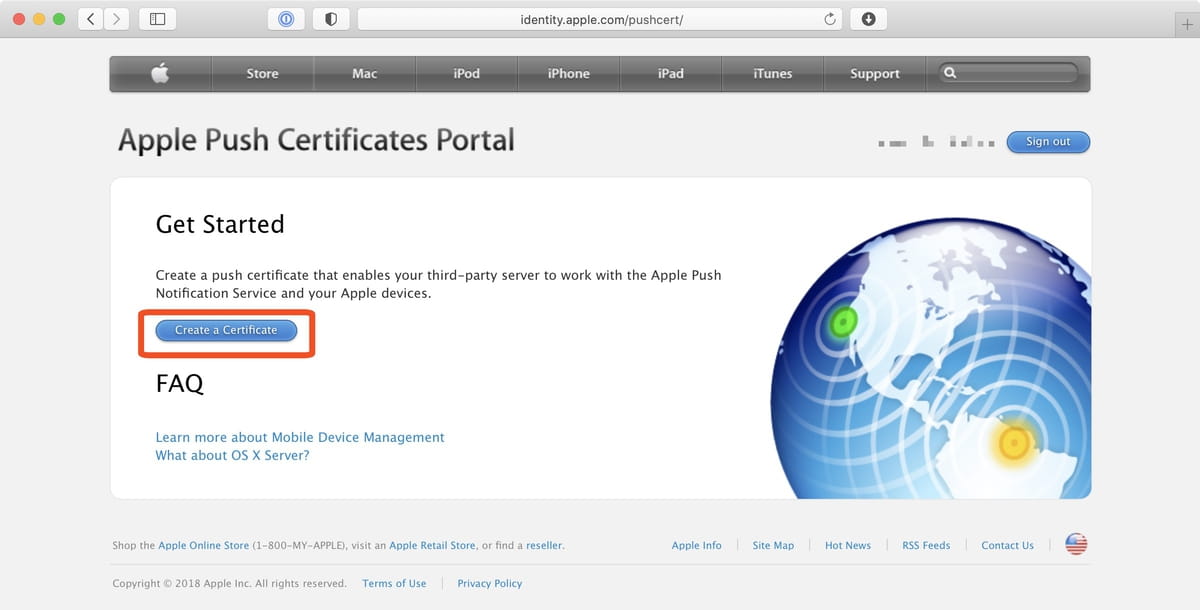Image resolution: width=1200 pixels, height=610 pixels.
Task: Open the Apple Retail Store footer link
Action: (x=432, y=546)
